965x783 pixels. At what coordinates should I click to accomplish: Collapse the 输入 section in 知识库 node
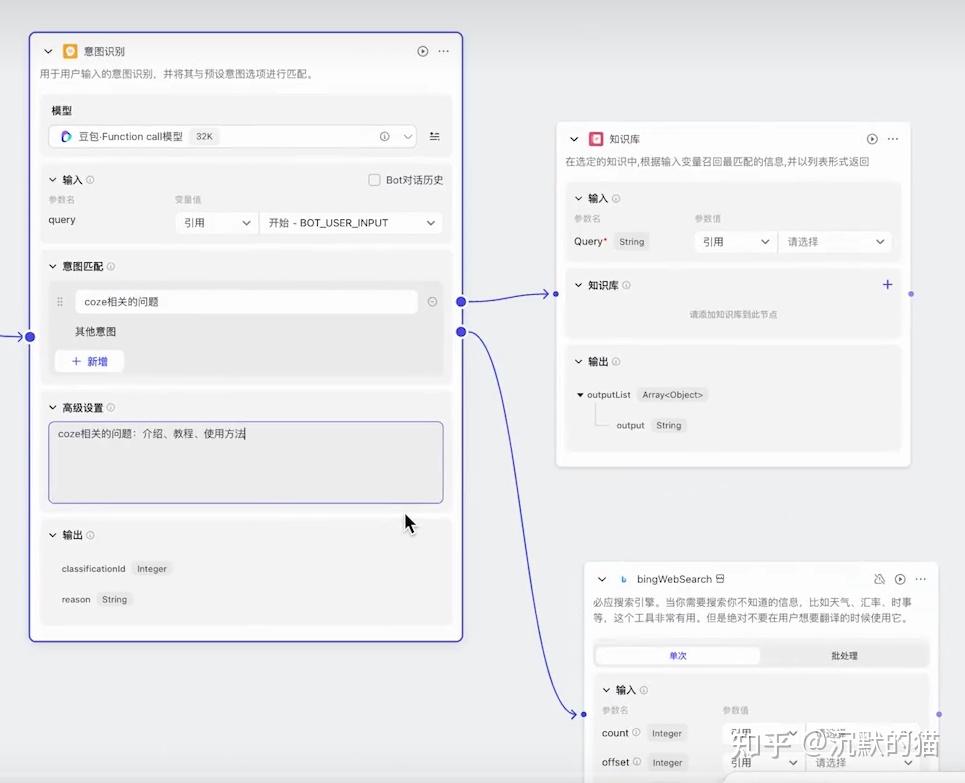pos(579,198)
